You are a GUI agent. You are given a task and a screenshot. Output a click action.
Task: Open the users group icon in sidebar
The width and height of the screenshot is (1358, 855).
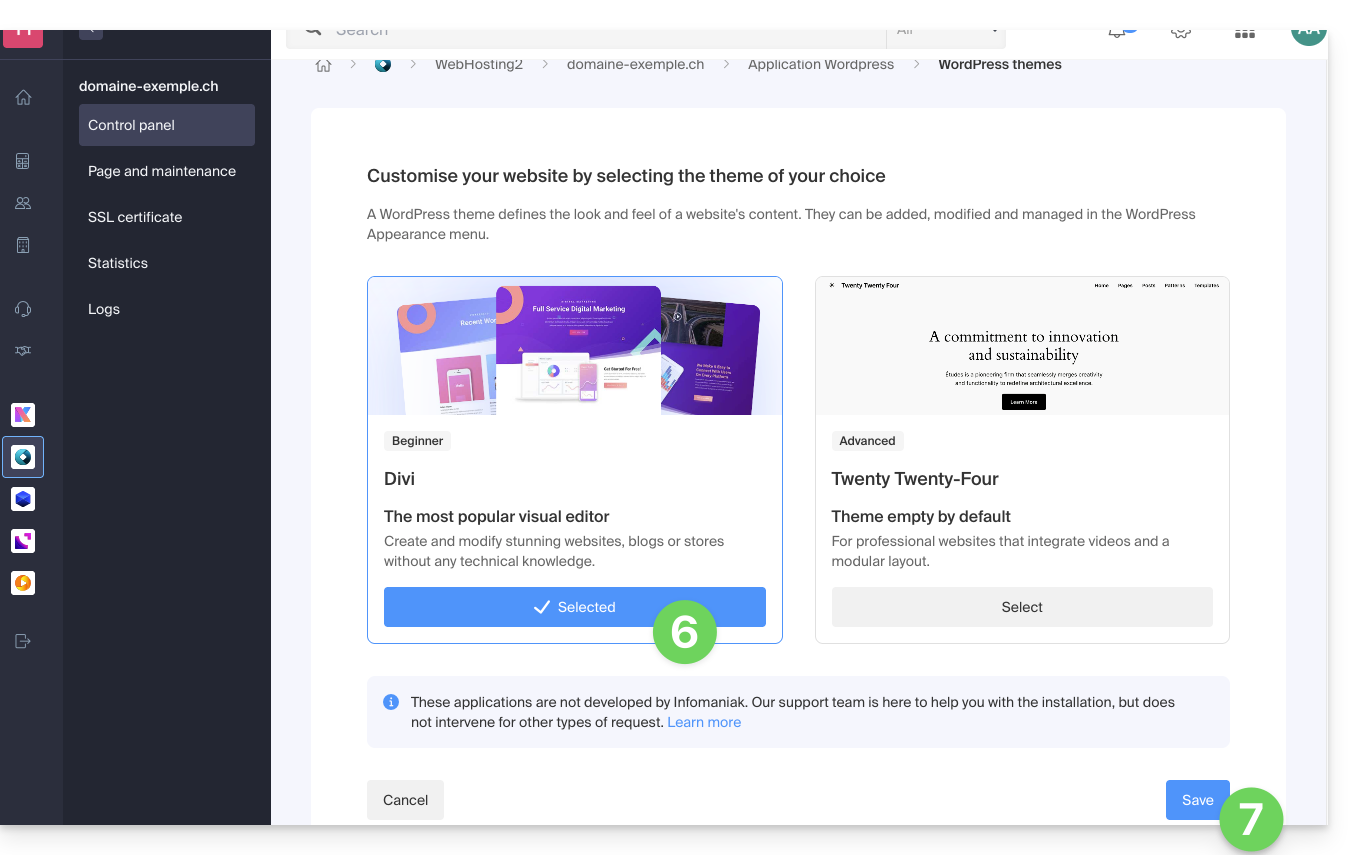(23, 203)
